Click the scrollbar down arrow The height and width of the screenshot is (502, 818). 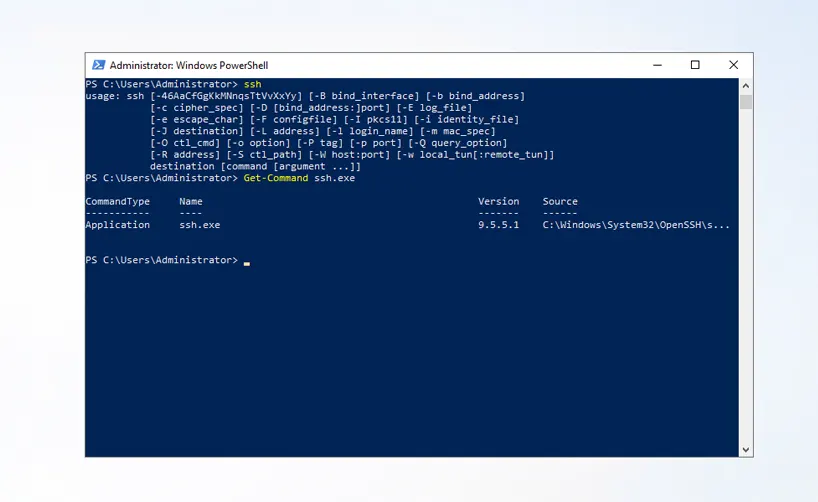pos(745,450)
